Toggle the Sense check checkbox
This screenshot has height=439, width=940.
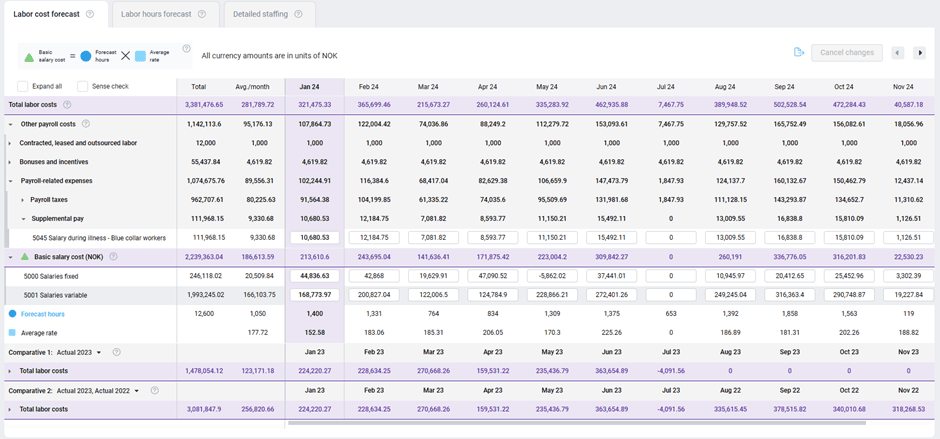[x=83, y=87]
